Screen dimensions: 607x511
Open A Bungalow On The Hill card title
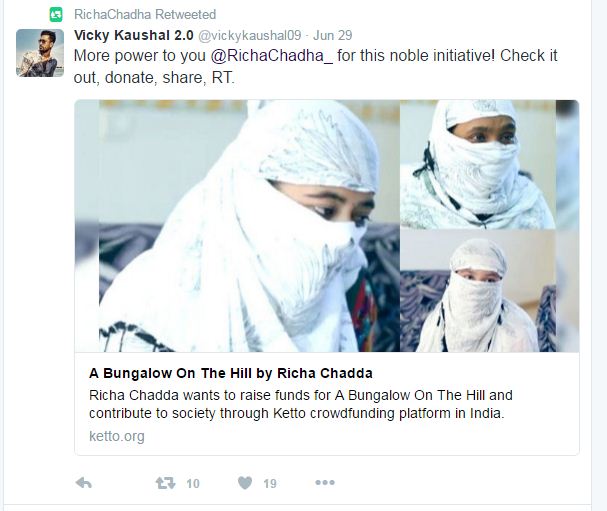tap(231, 373)
